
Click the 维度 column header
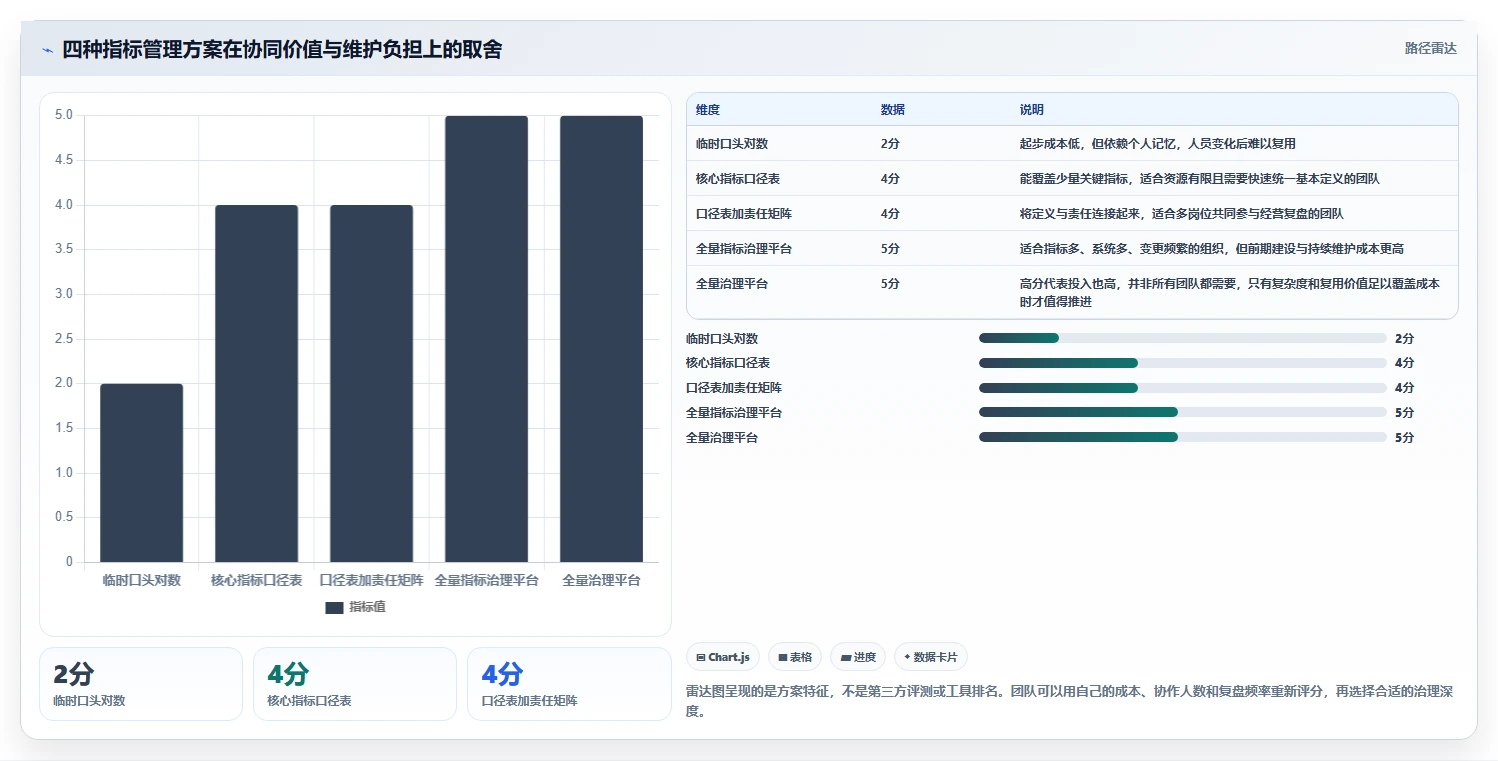click(x=708, y=109)
